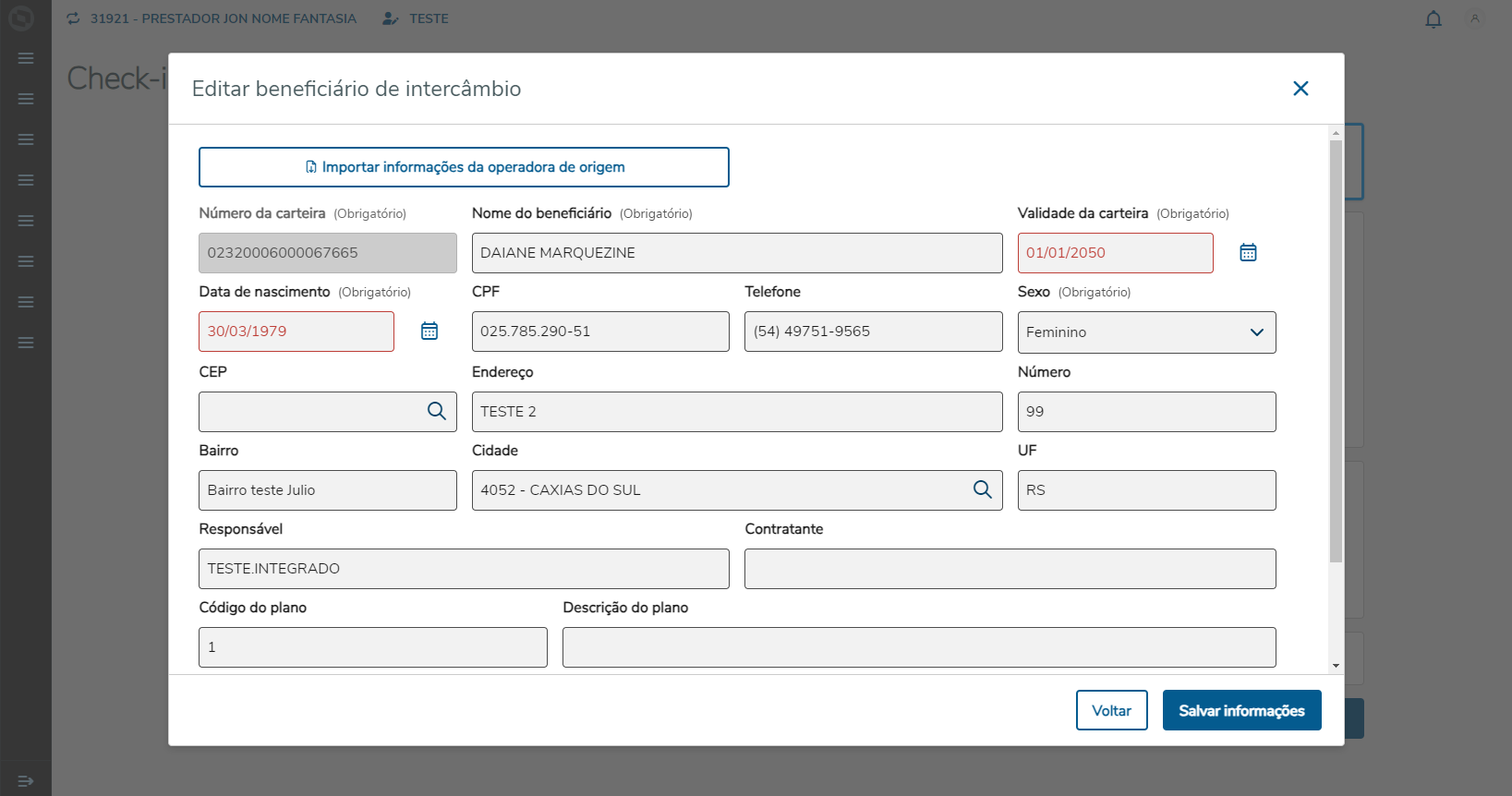Screen dimensions: 1512x796
Task: Click the provider switch arrows icon
Action: pos(74,18)
